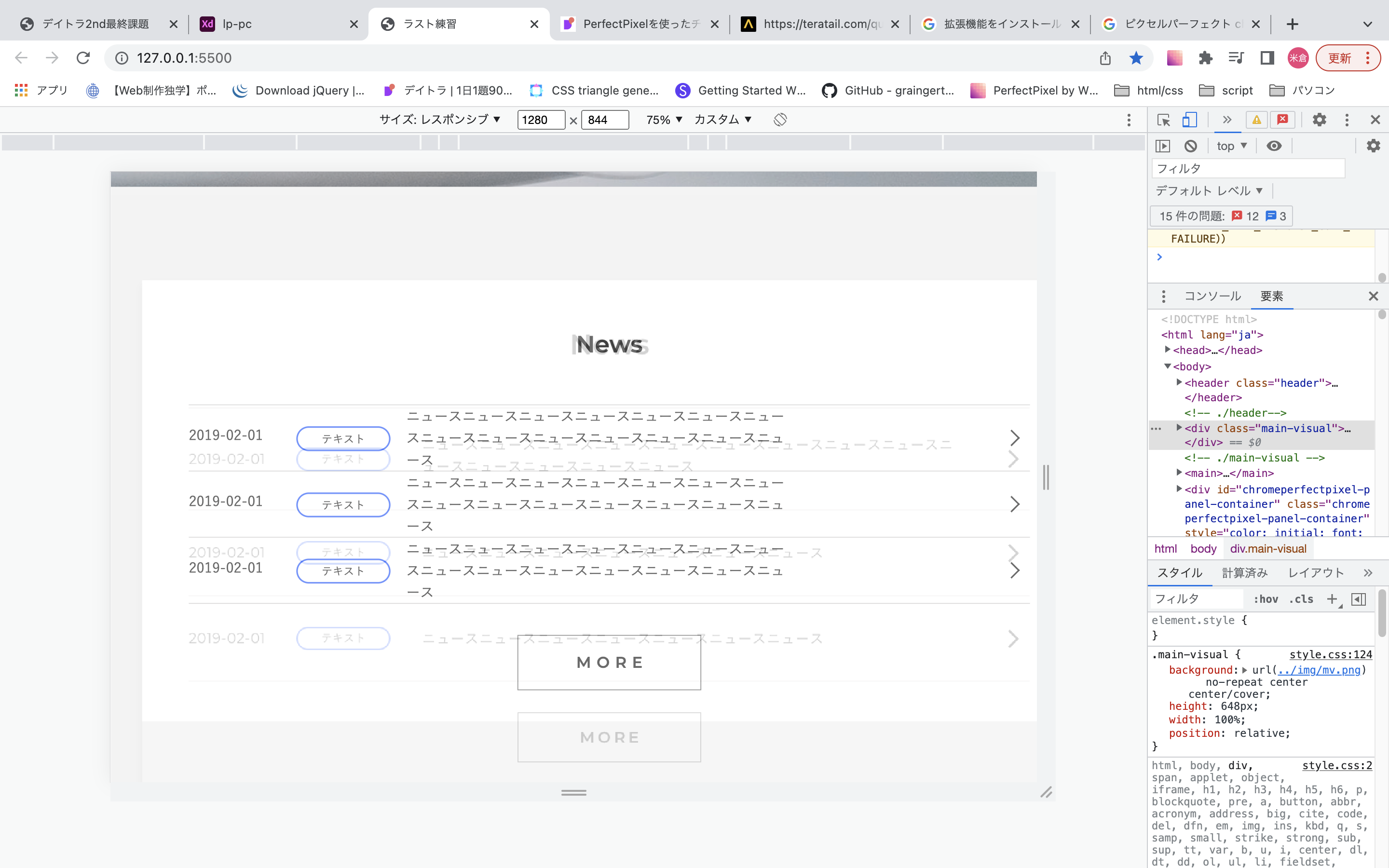Viewport: 1389px width, 868px height.
Task: Open the top JavaScript context dropdown
Action: tap(1231, 146)
